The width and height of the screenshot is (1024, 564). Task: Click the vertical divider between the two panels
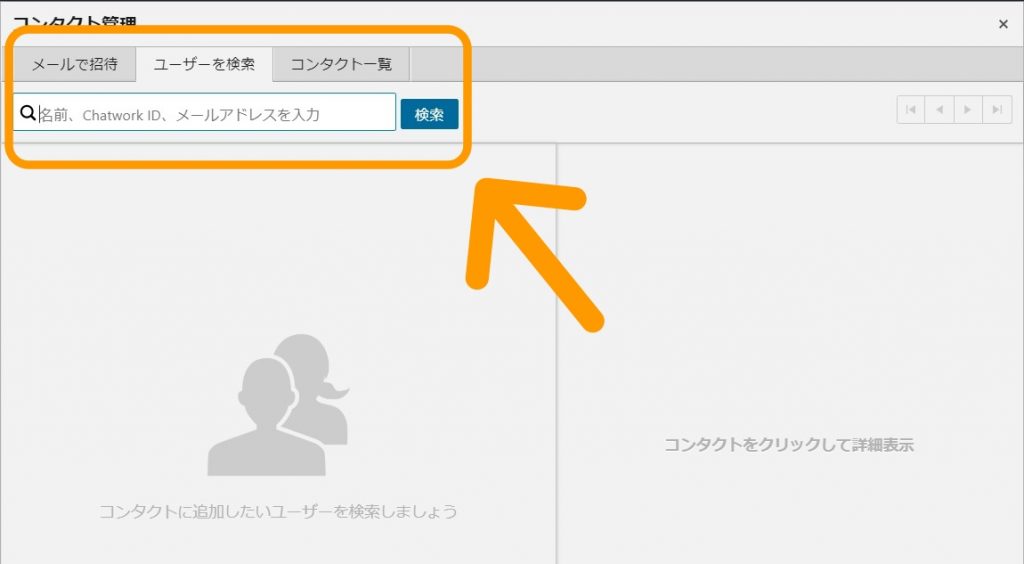pos(556,350)
